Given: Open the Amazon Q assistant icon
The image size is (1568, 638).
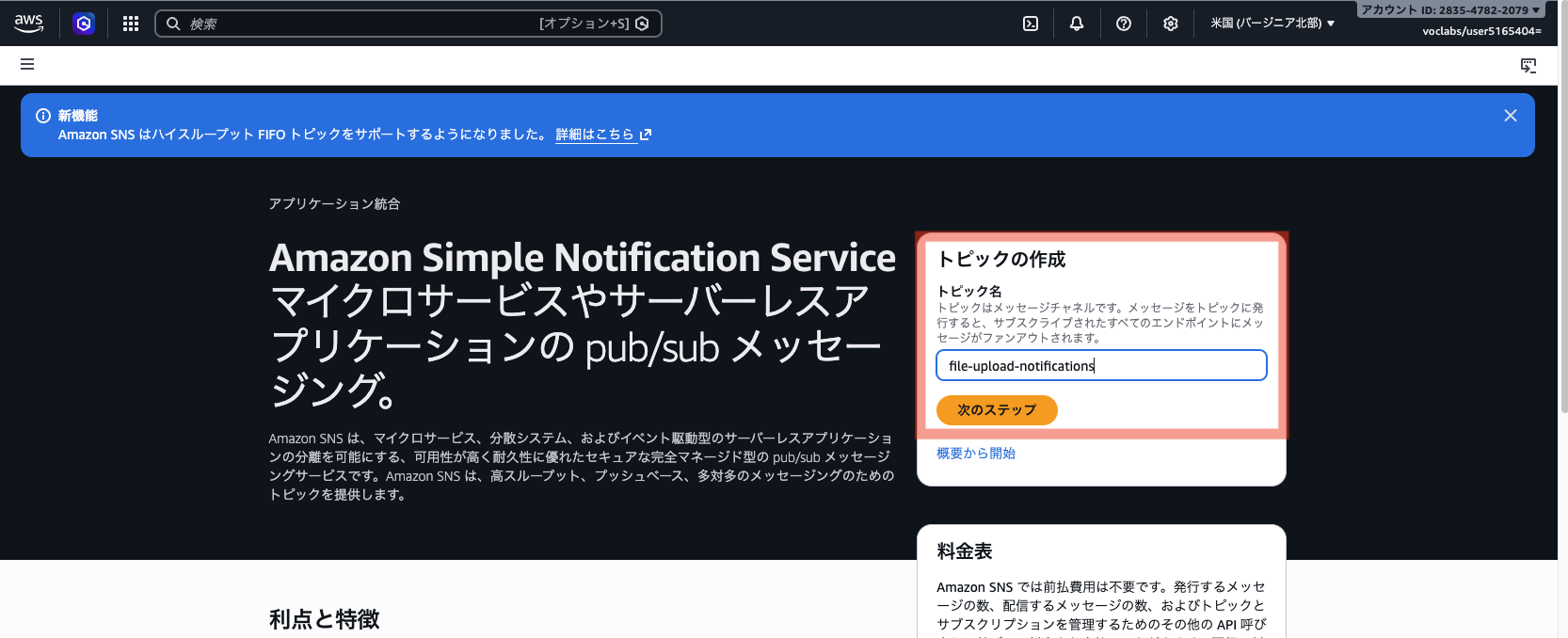Looking at the screenshot, I should pos(84,24).
